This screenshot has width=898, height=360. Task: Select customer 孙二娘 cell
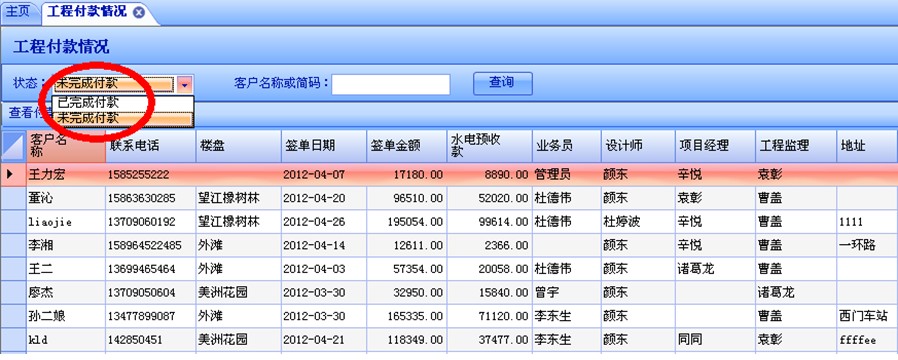tap(65, 316)
